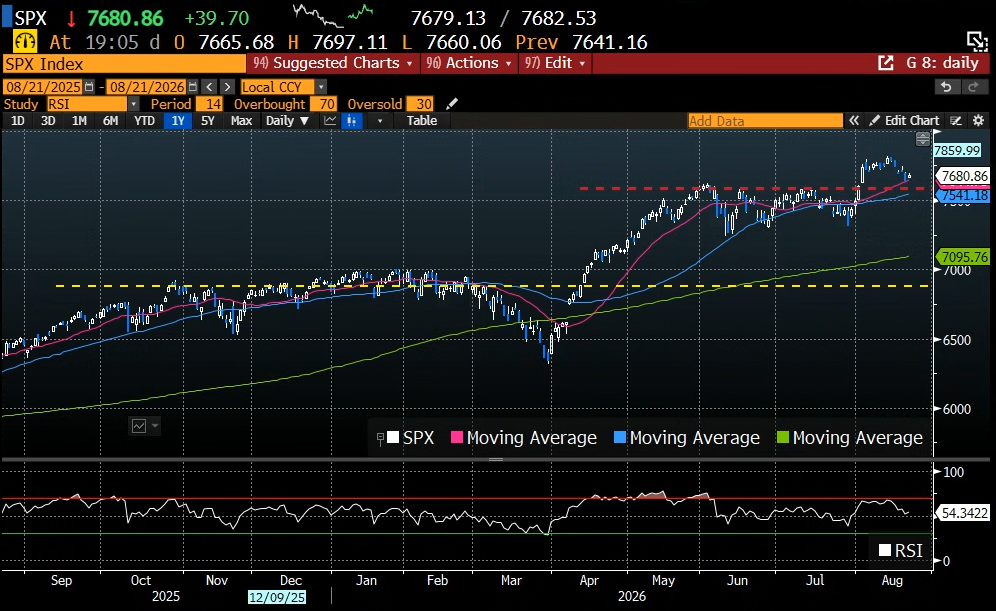Click the window resize icon near top right
This screenshot has width=996, height=611.
(976, 41)
